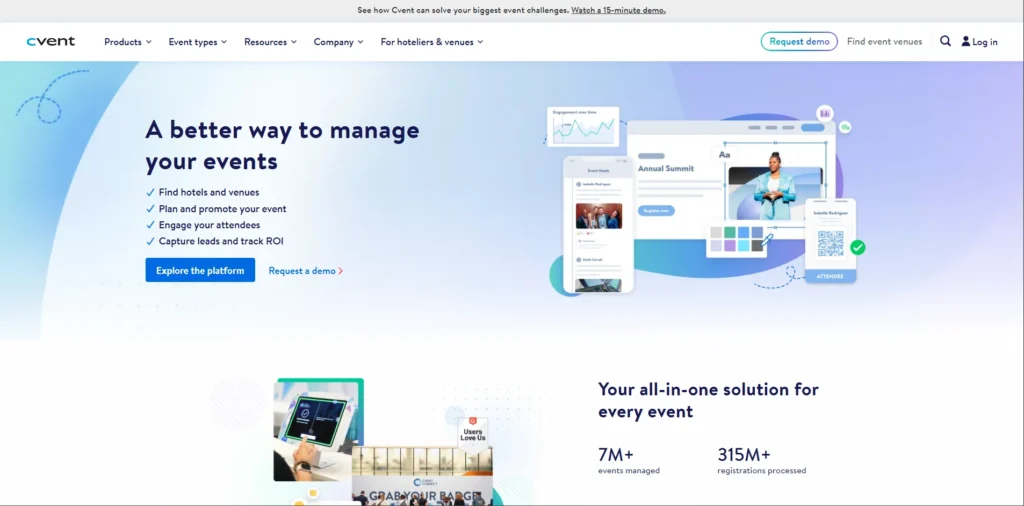
Task: Select the dark gray swatch in palette
Action: 757,245
